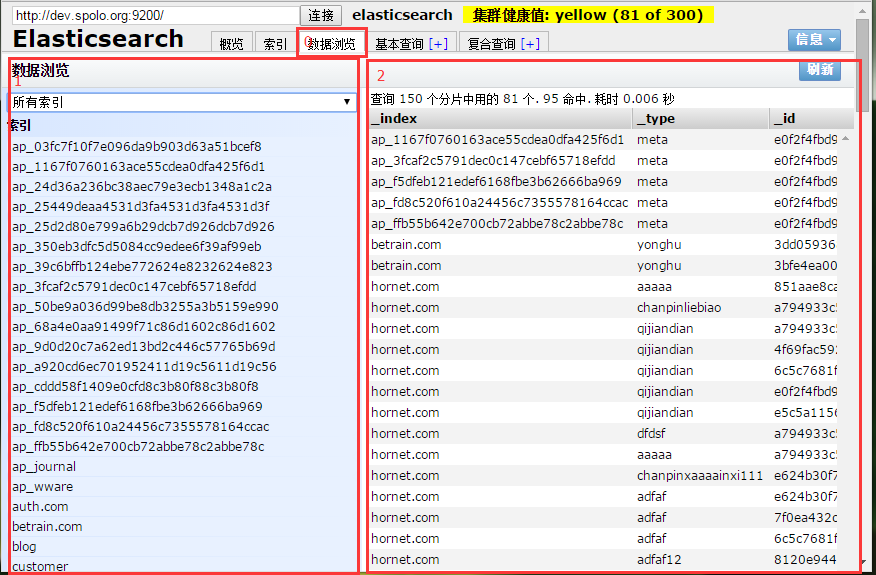Select the auth.com index
The image size is (876, 575).
tap(40, 507)
